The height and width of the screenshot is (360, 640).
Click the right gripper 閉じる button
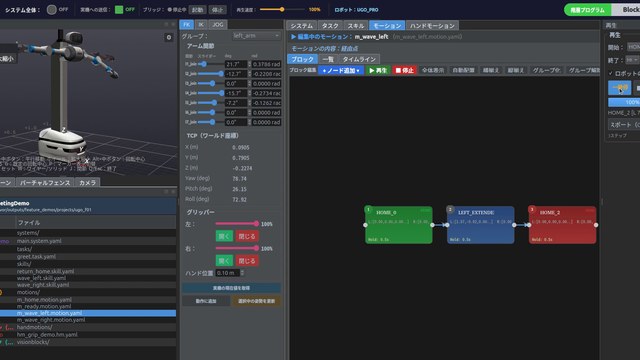coord(247,260)
